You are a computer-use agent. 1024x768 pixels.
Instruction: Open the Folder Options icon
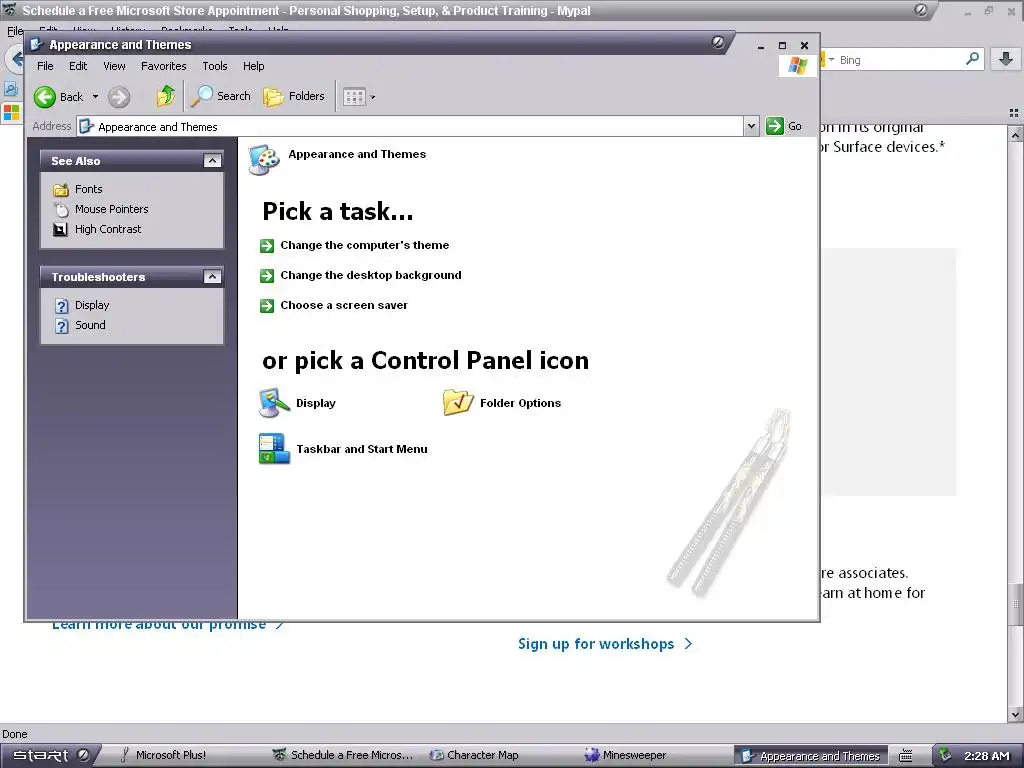click(502, 403)
